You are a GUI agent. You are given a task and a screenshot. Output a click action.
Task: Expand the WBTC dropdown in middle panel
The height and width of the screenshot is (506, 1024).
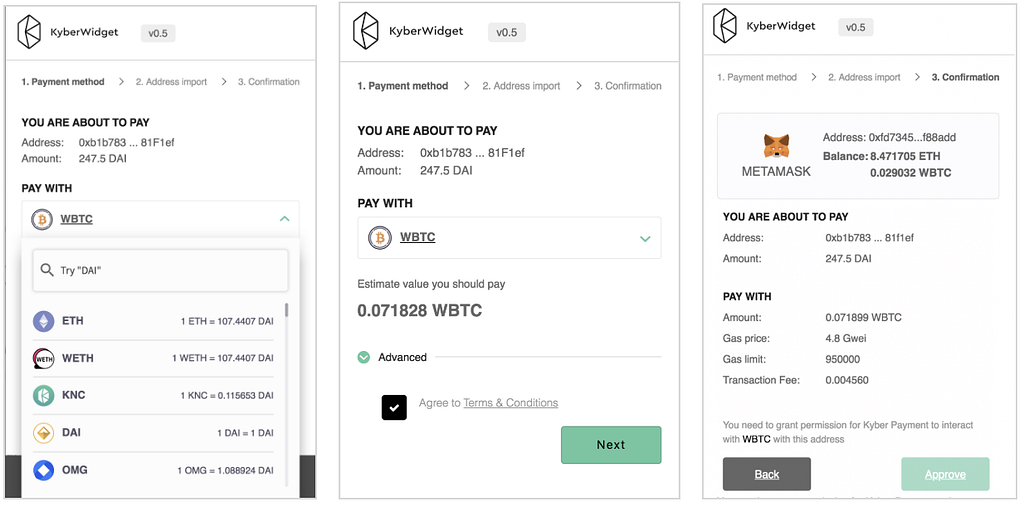(645, 238)
